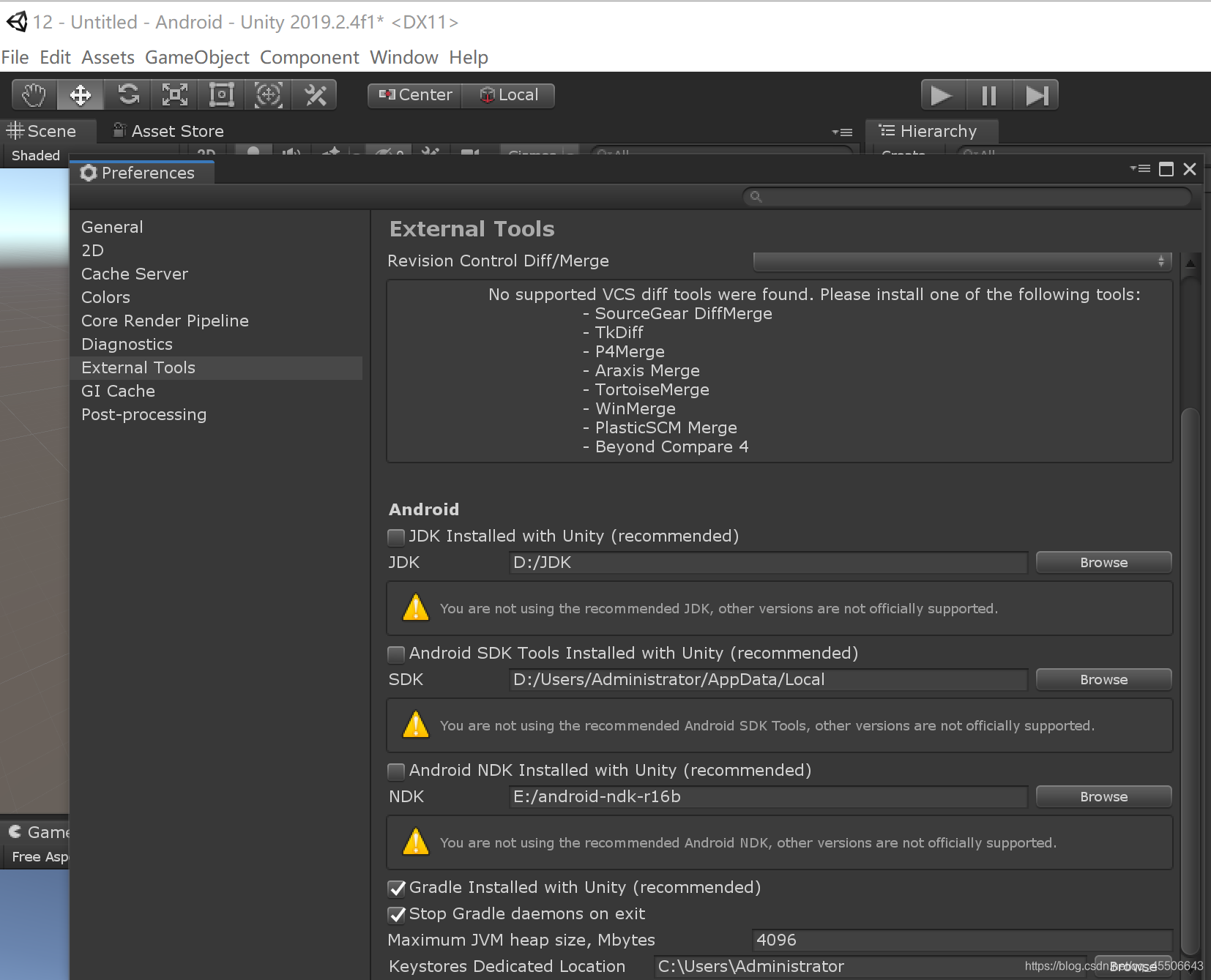Click Maximum JVM heap size field

click(x=962, y=940)
